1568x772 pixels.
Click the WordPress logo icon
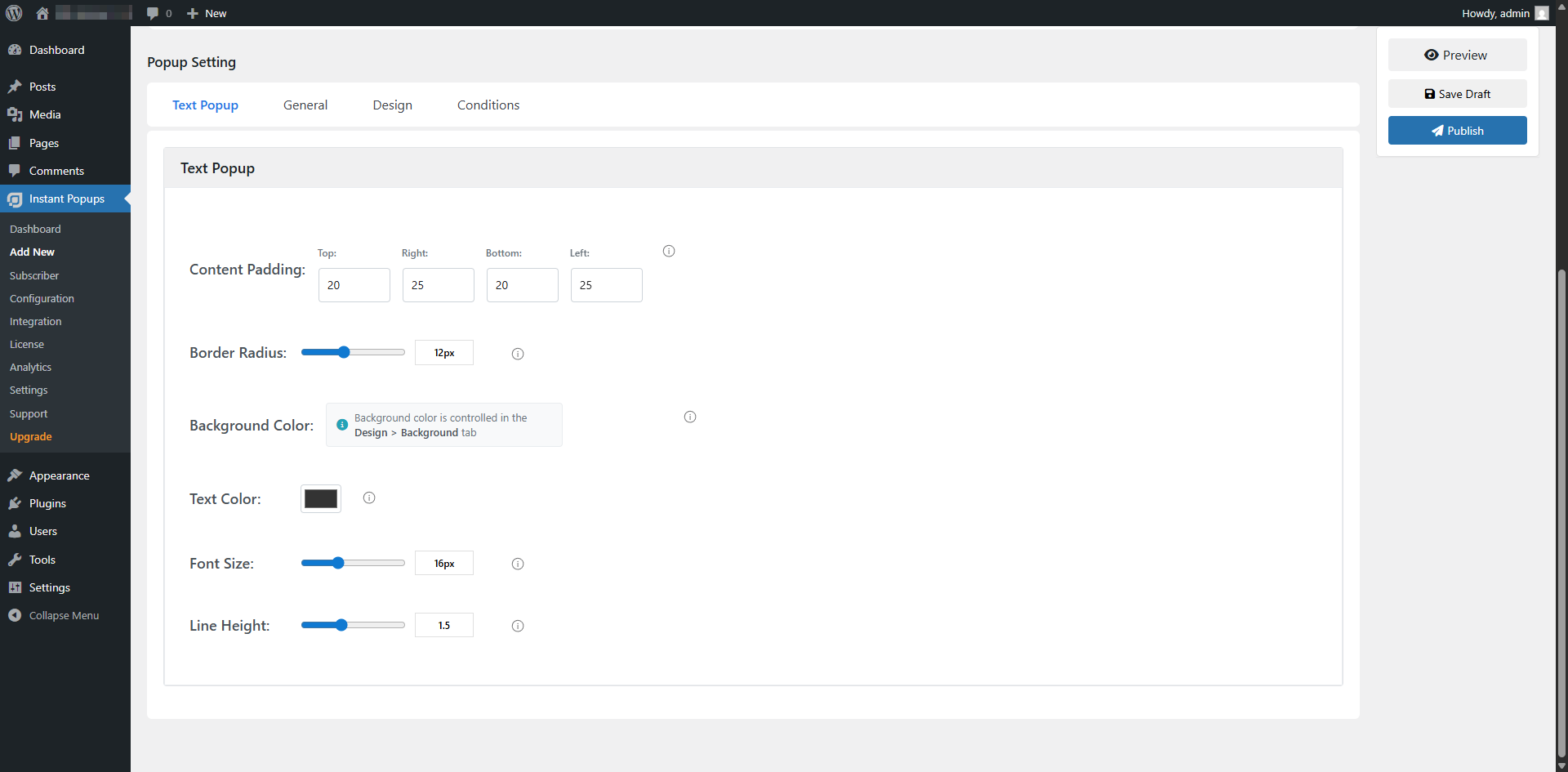pyautogui.click(x=14, y=13)
